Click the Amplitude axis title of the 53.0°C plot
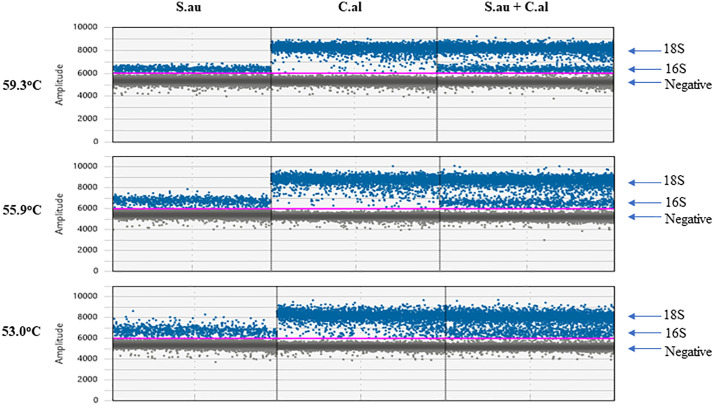 60,344
